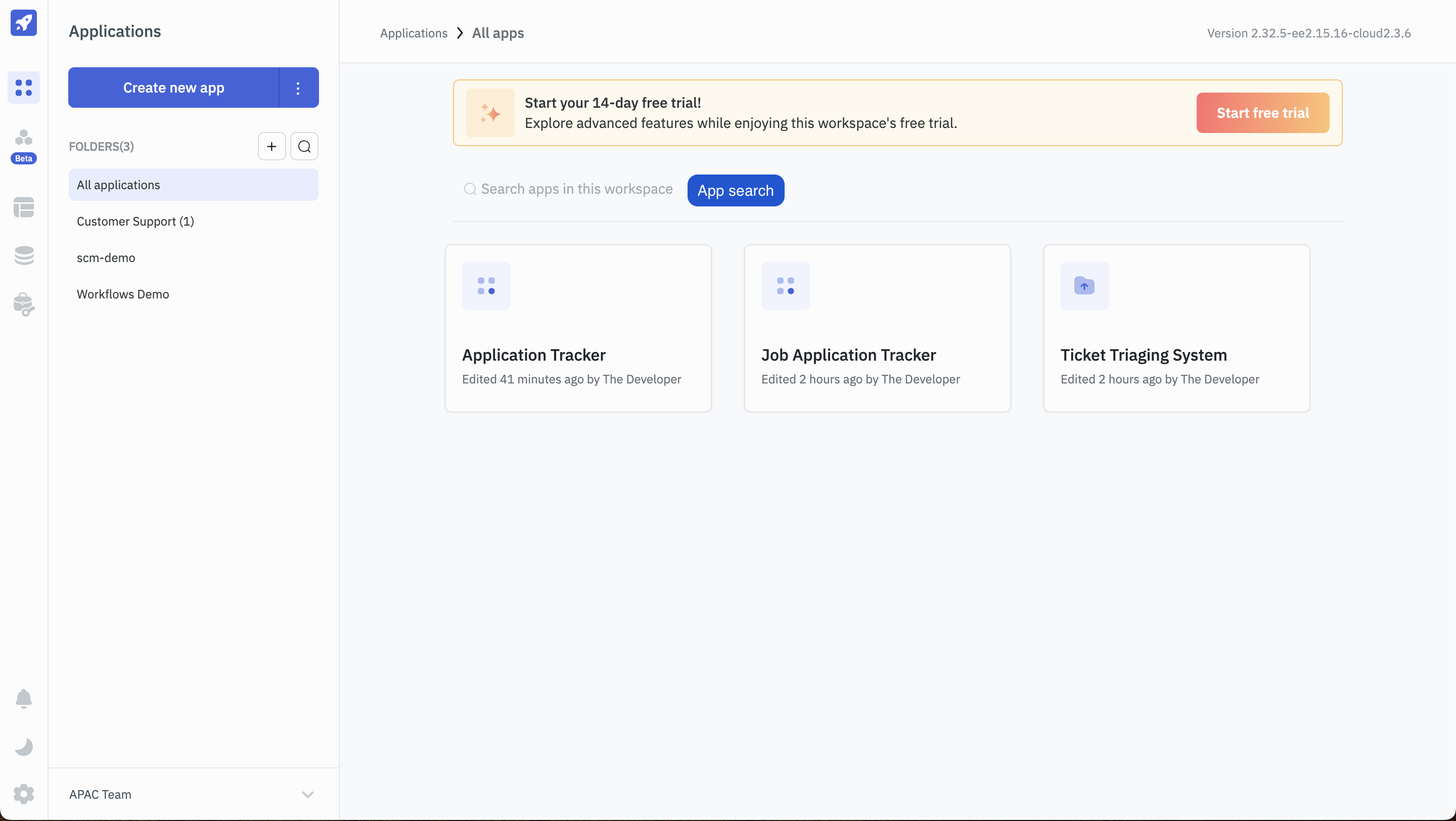
Task: Click the search apps input field
Action: click(x=569, y=190)
